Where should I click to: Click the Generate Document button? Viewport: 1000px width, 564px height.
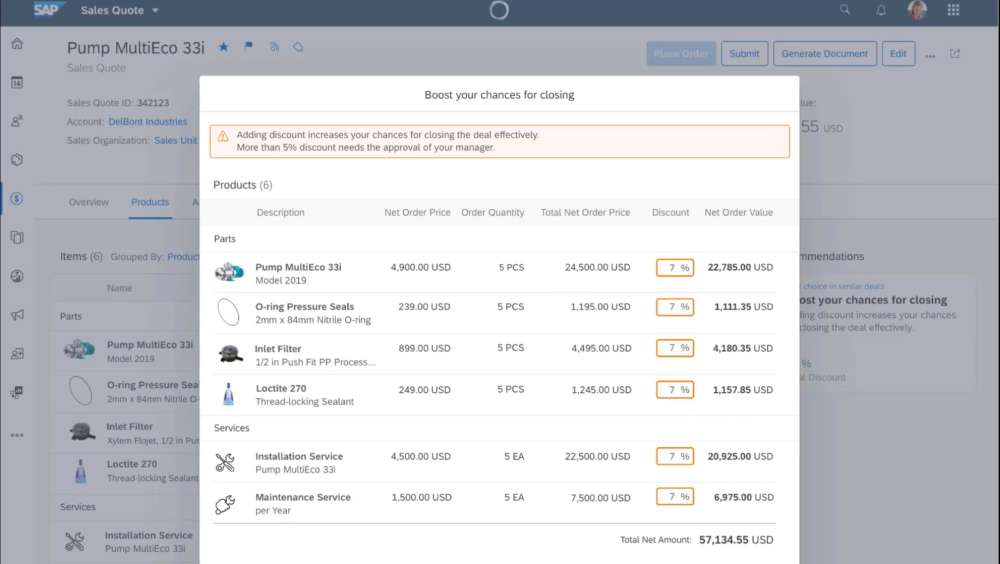(825, 54)
